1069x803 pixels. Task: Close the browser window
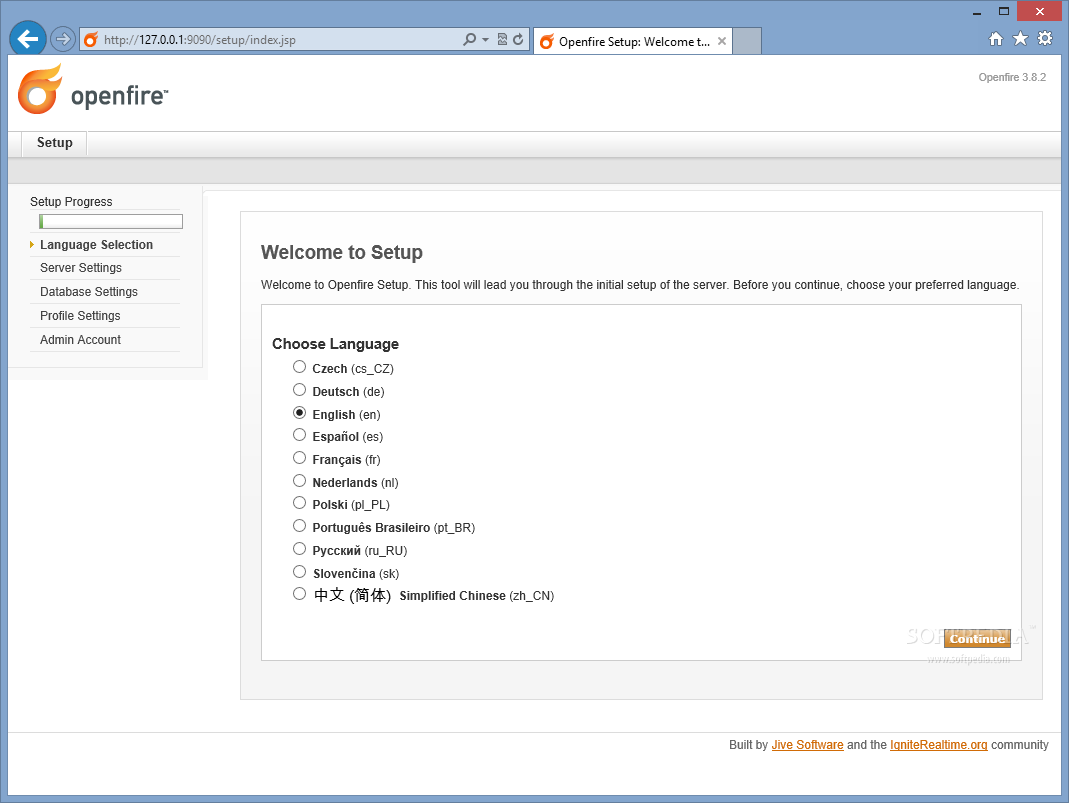click(1039, 11)
